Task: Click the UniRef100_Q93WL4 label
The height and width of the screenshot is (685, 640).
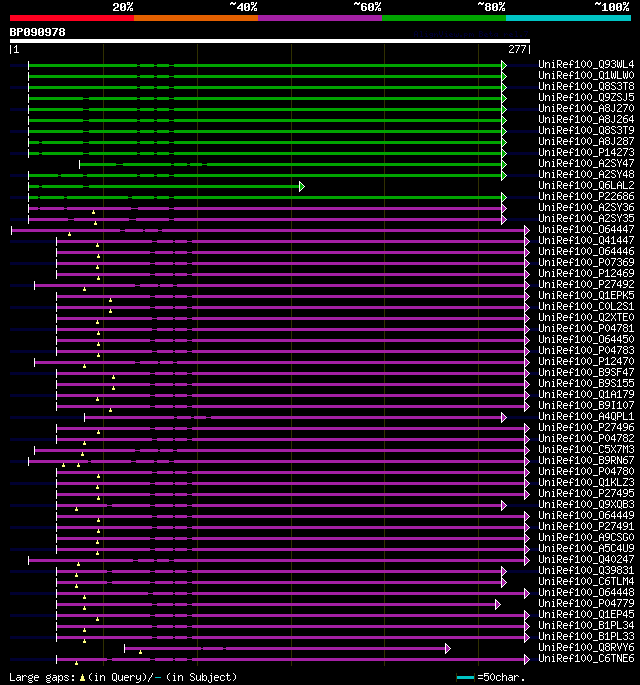Action: pyautogui.click(x=586, y=65)
